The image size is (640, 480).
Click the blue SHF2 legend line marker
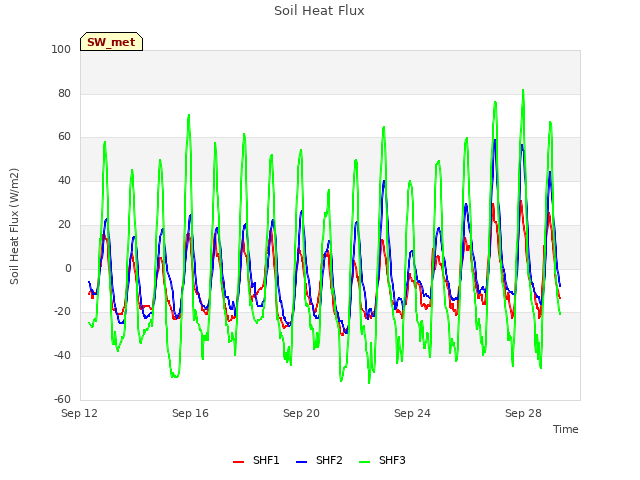tap(302, 462)
